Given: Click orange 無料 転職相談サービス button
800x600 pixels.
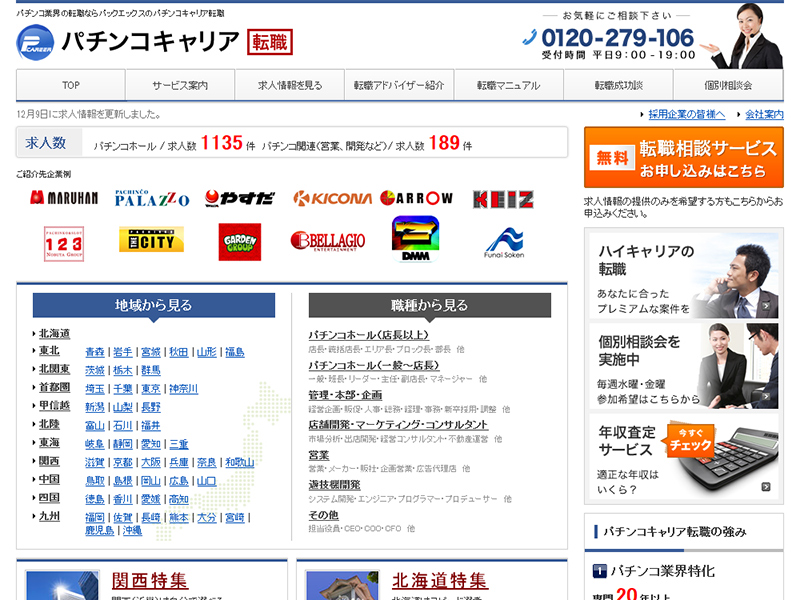Looking at the screenshot, I should [x=684, y=158].
